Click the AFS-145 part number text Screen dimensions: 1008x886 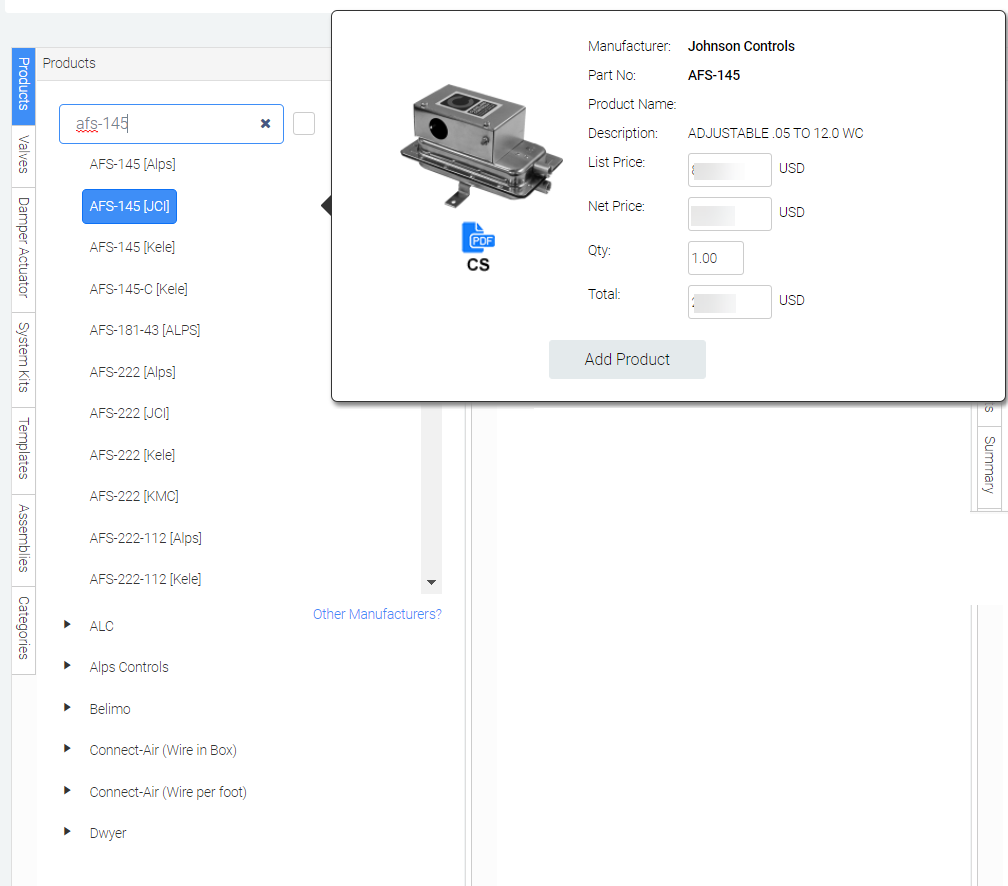(x=714, y=75)
